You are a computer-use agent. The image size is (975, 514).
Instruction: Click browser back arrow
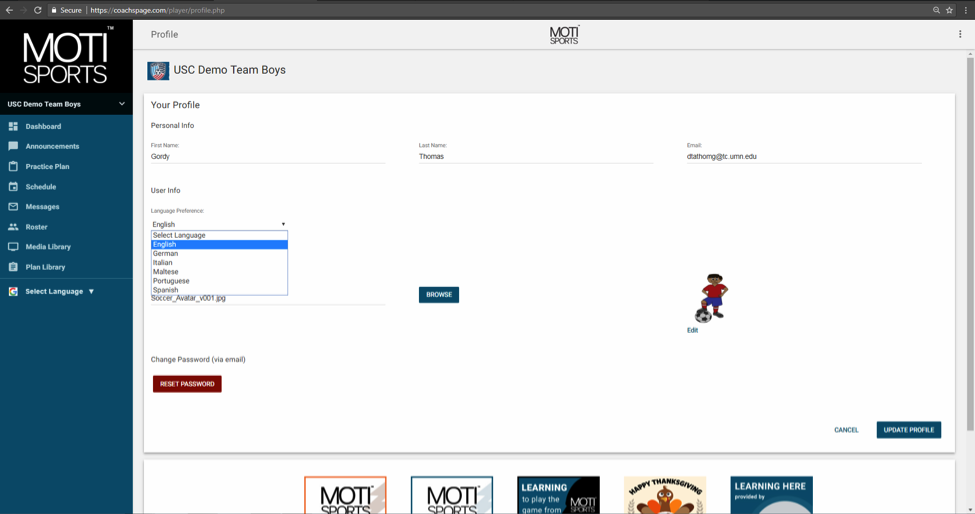coord(9,10)
